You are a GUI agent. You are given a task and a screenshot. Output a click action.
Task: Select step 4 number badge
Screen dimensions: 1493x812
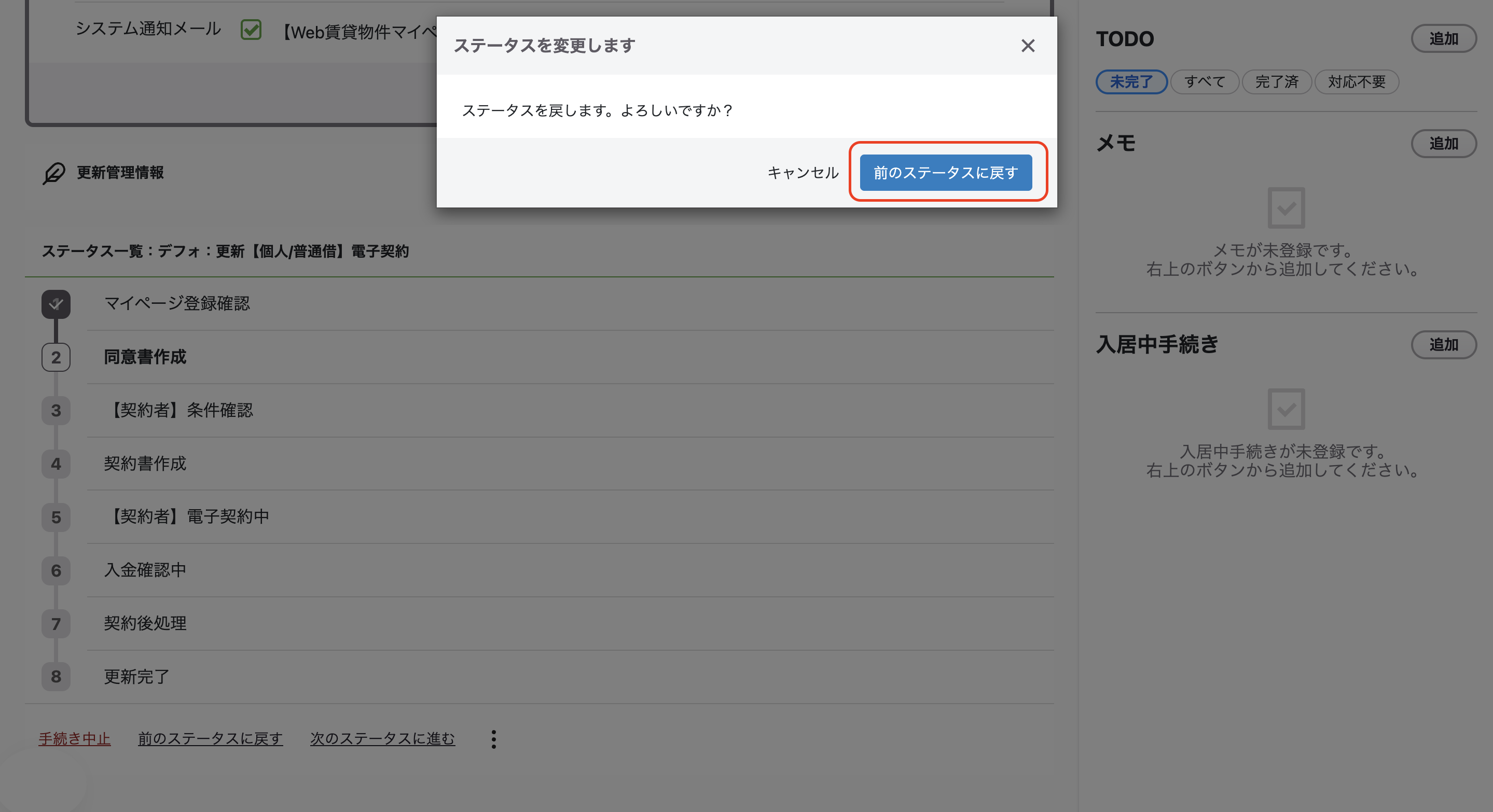[56, 464]
